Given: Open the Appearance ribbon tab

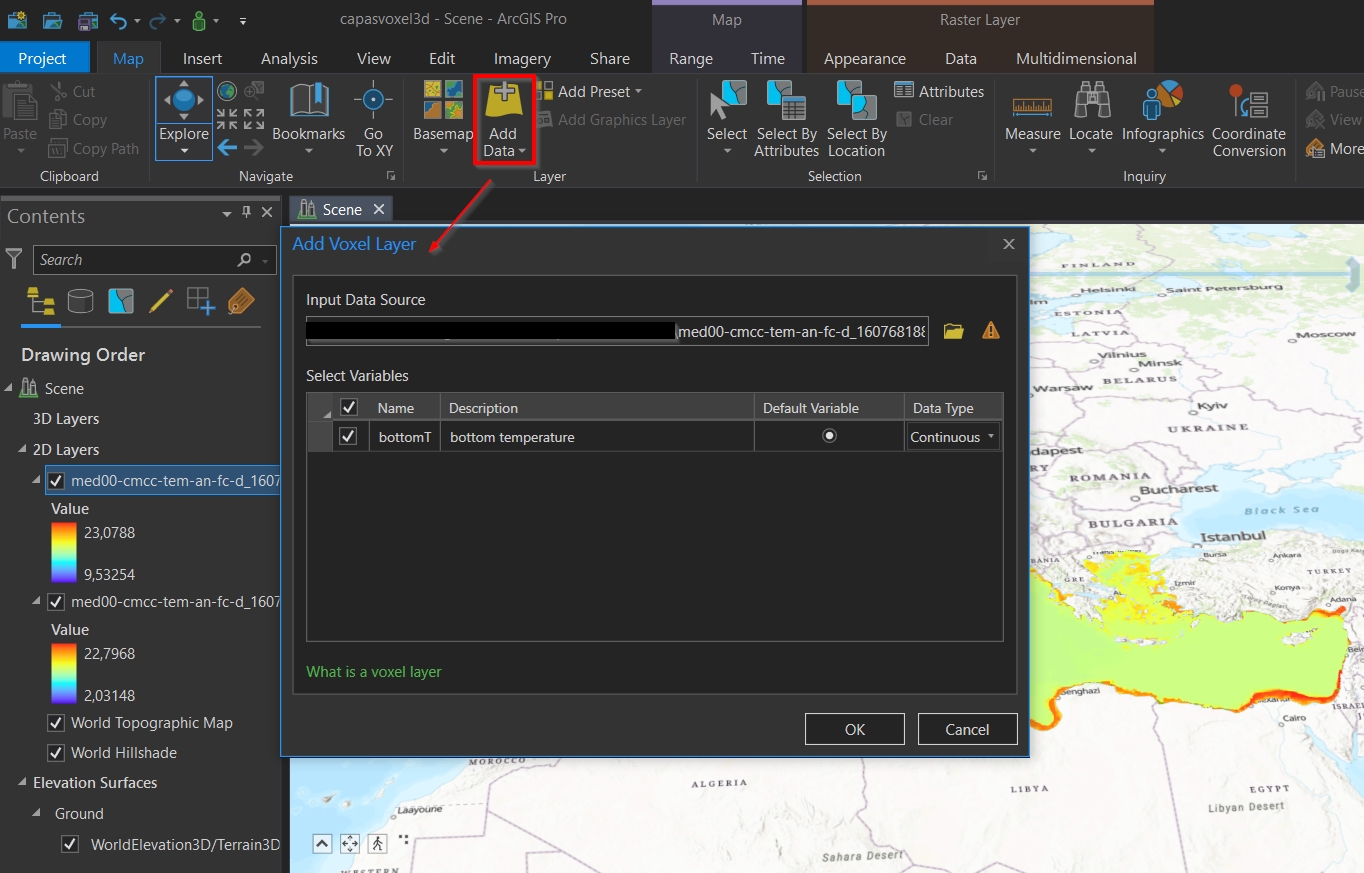Looking at the screenshot, I should 864,59.
